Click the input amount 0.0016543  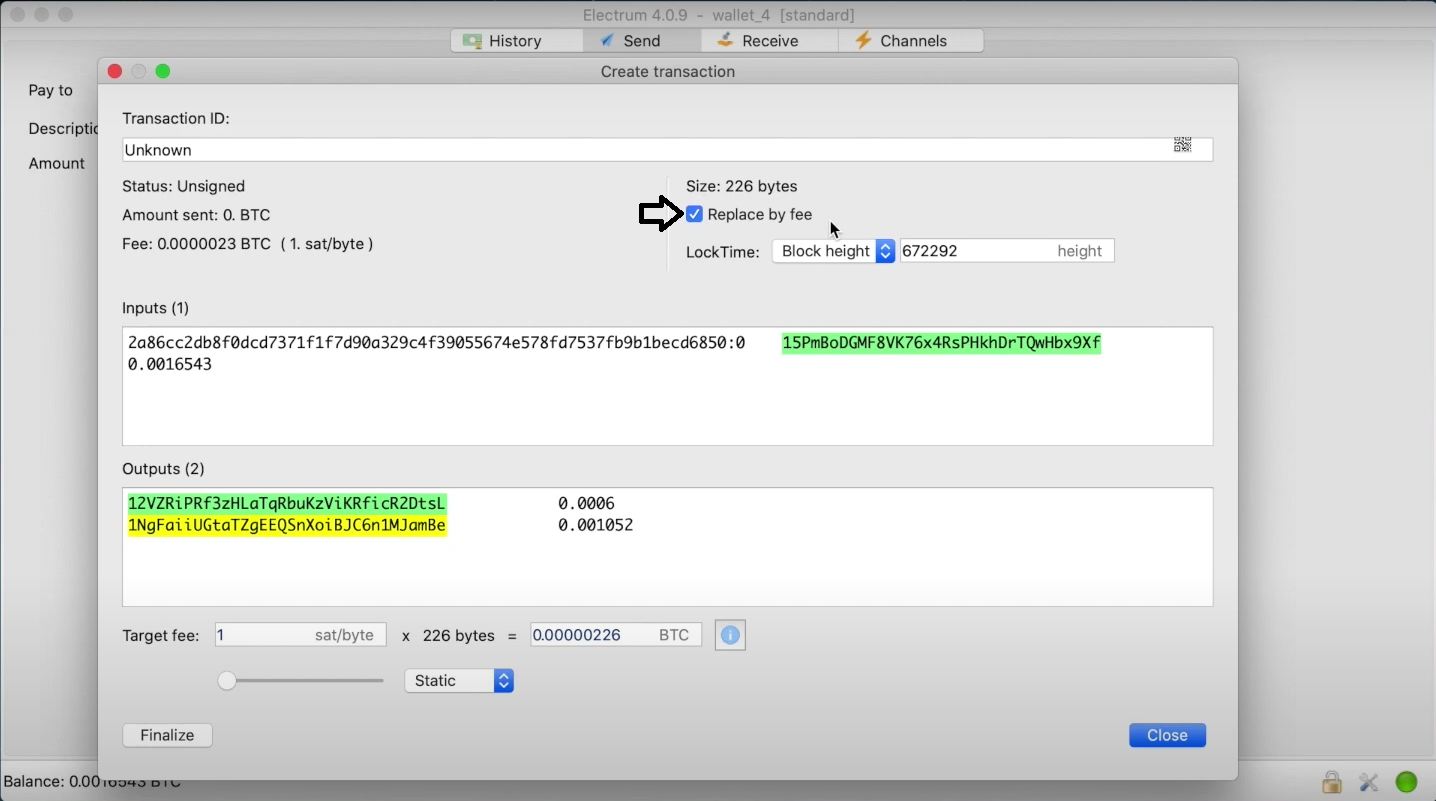pos(170,365)
